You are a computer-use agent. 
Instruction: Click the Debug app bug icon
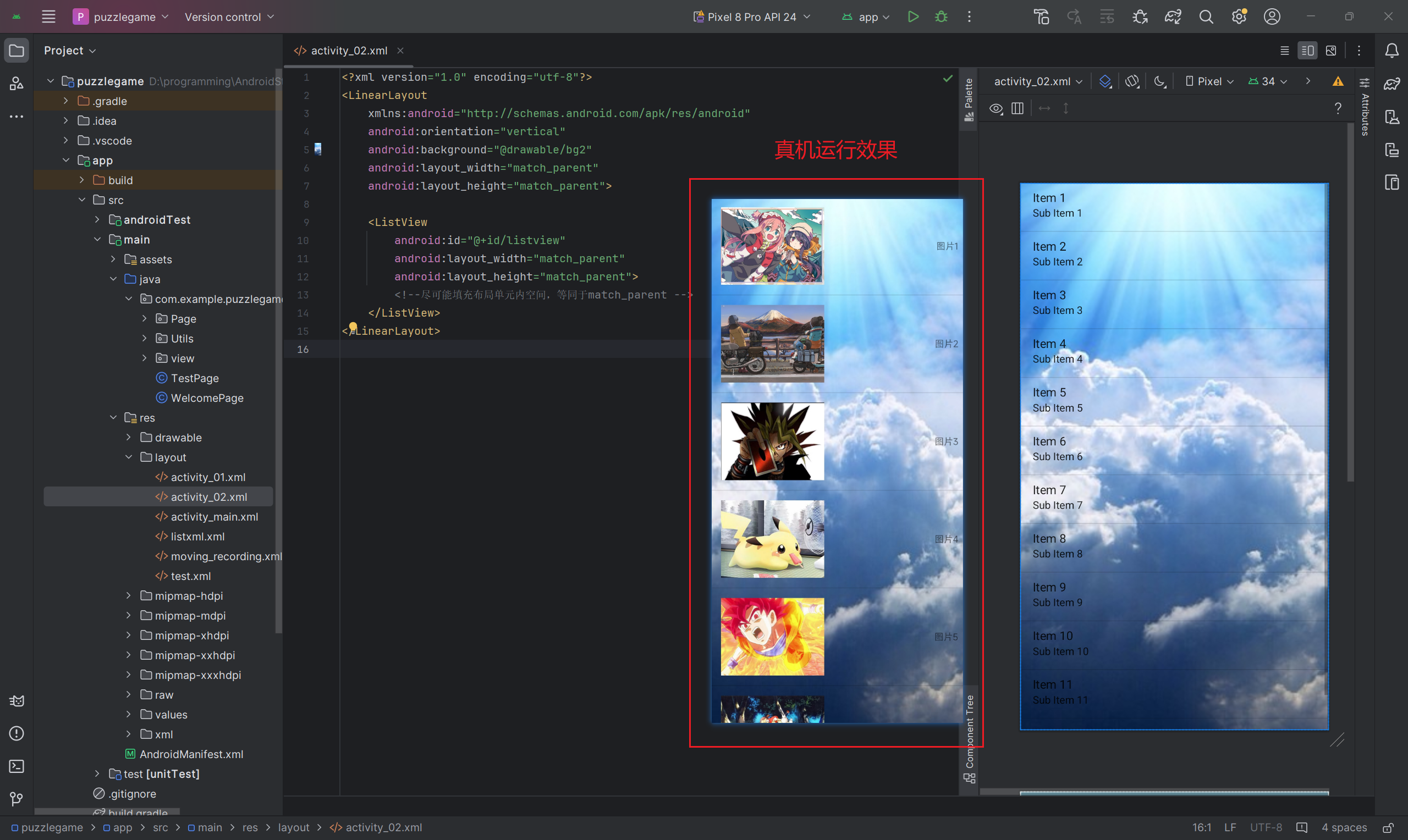tap(941, 17)
